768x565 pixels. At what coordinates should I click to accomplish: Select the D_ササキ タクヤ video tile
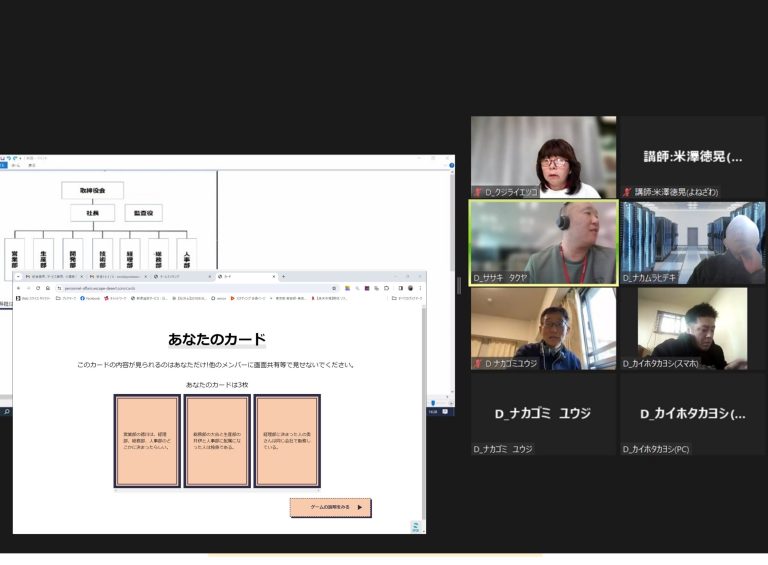543,243
